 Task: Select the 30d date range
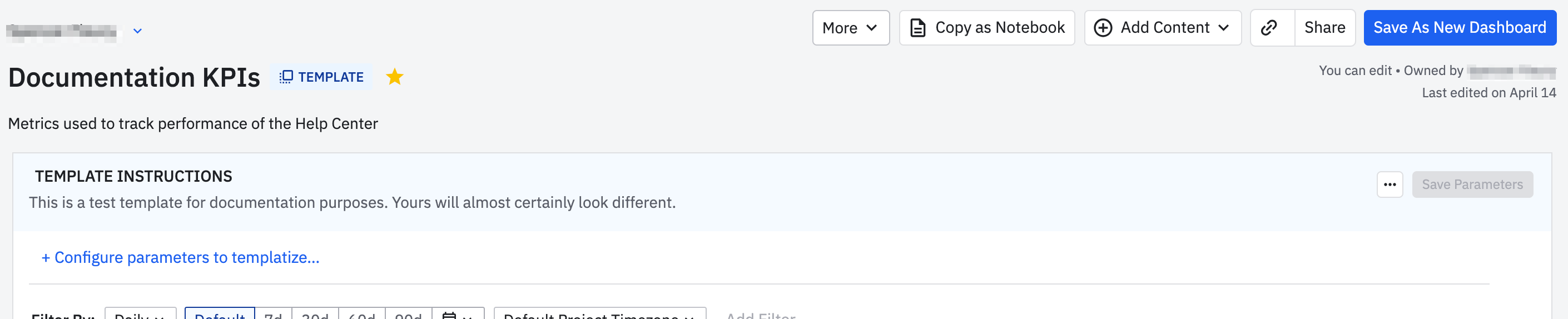coord(315,313)
